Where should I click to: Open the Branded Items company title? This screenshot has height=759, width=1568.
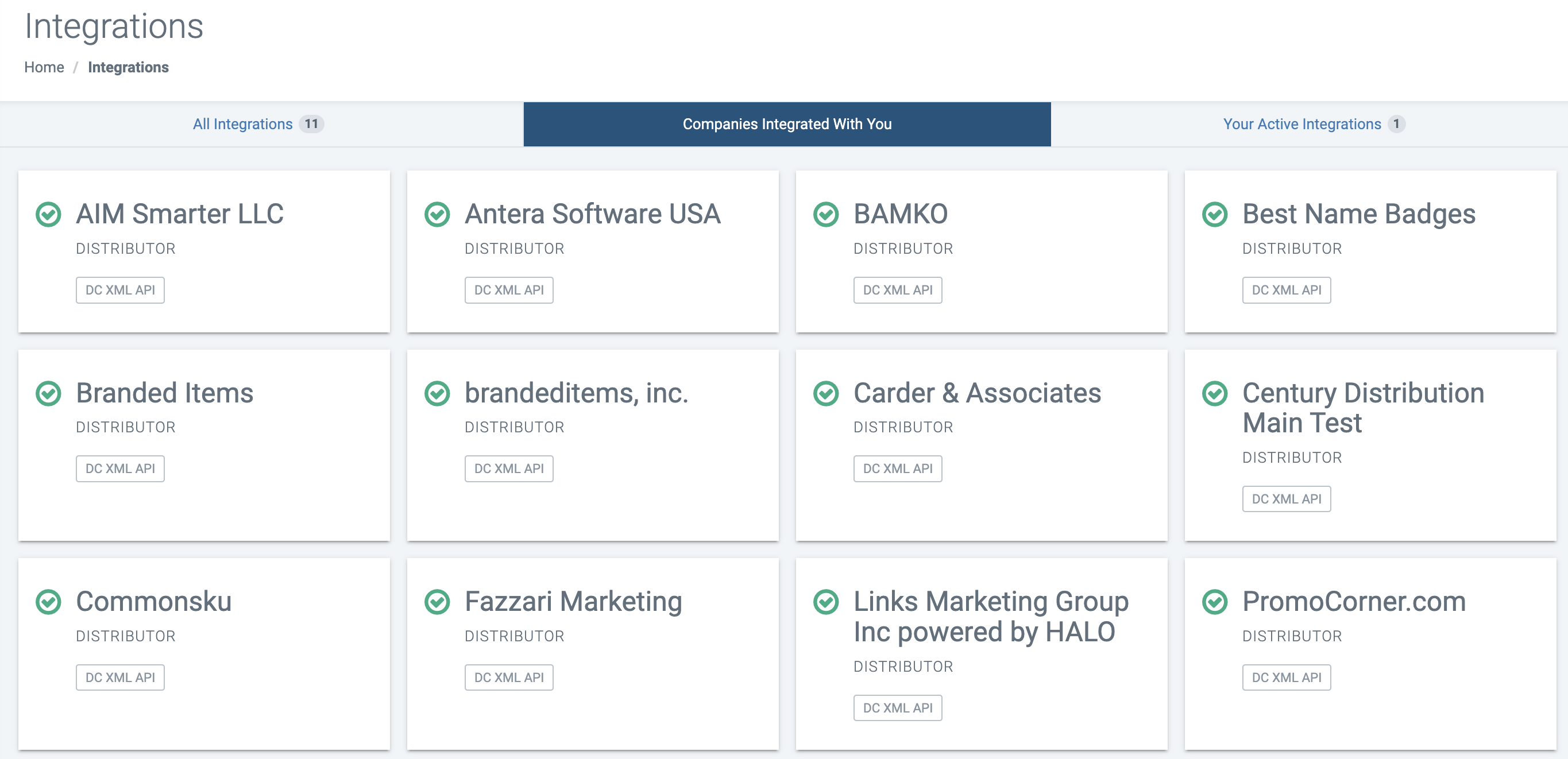click(x=164, y=393)
